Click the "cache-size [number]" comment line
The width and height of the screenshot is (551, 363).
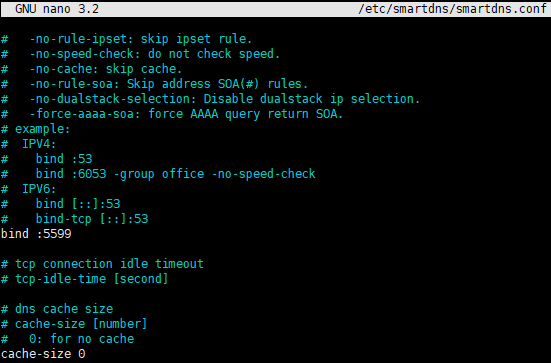pos(74,324)
